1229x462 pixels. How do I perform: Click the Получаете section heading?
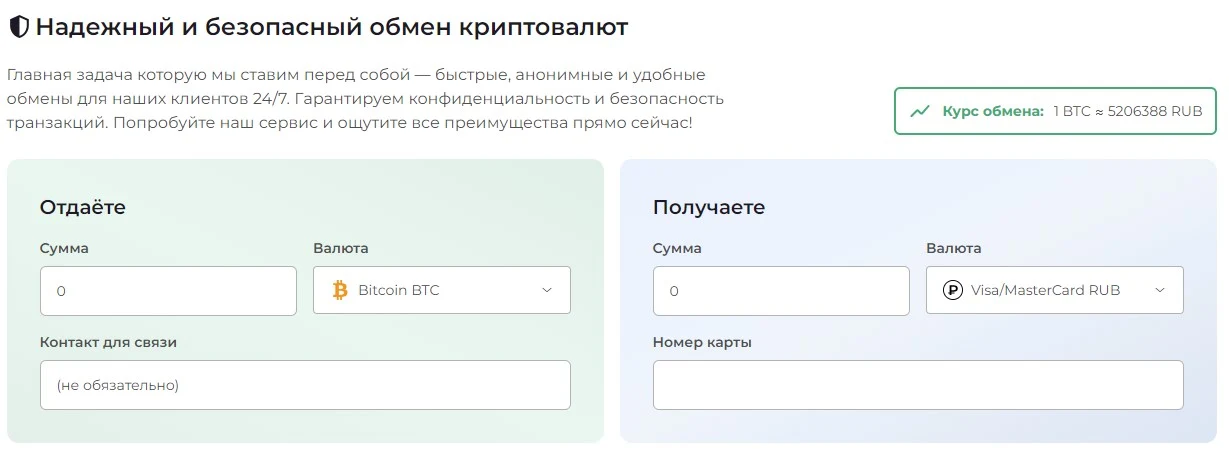(709, 207)
